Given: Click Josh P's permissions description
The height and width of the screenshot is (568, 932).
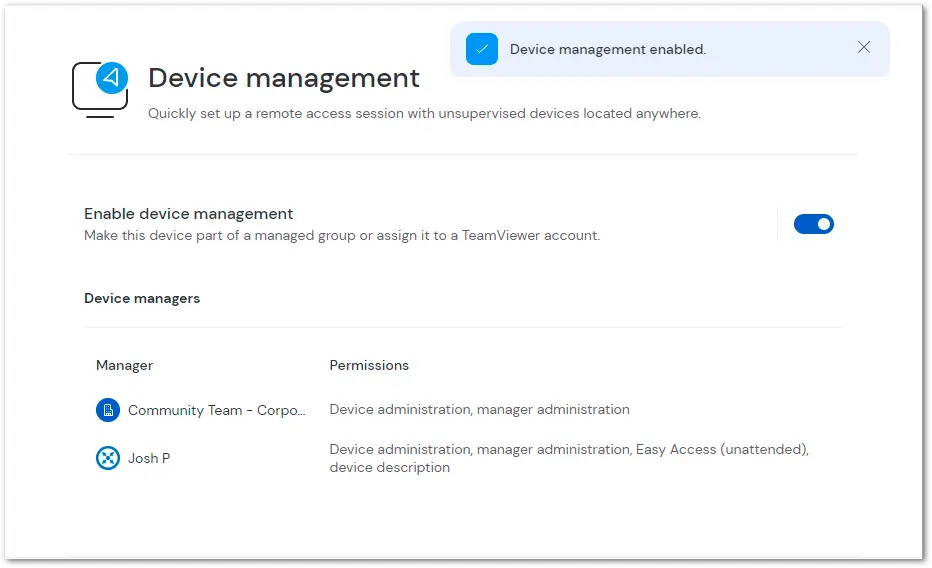Looking at the screenshot, I should coord(569,458).
